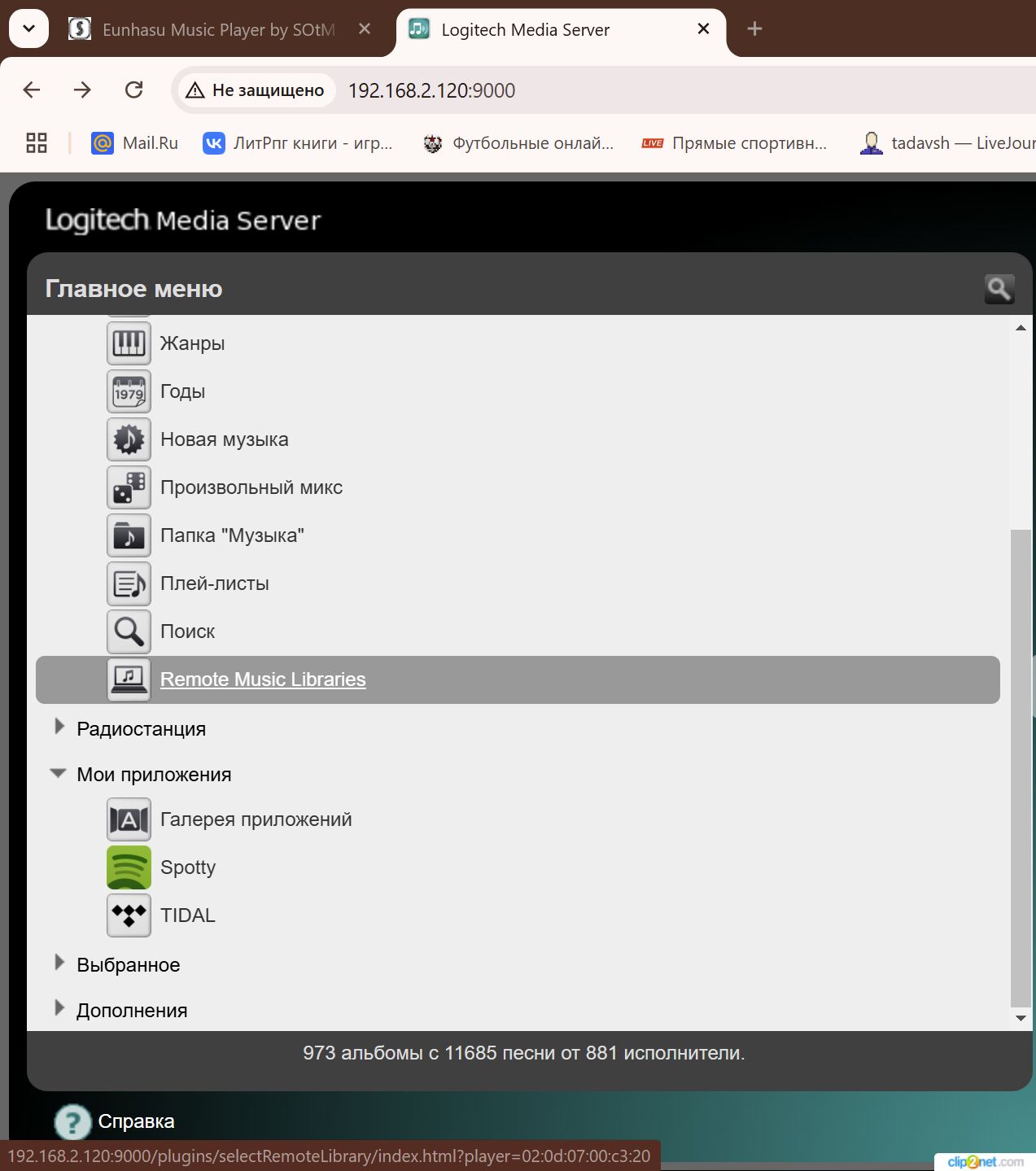Open a new browser tab
Viewport: 1036px width, 1171px height.
click(x=754, y=29)
